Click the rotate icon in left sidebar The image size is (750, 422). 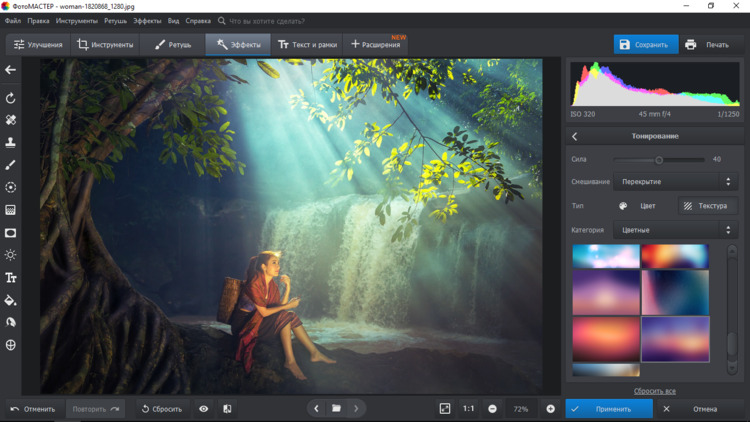[x=11, y=98]
